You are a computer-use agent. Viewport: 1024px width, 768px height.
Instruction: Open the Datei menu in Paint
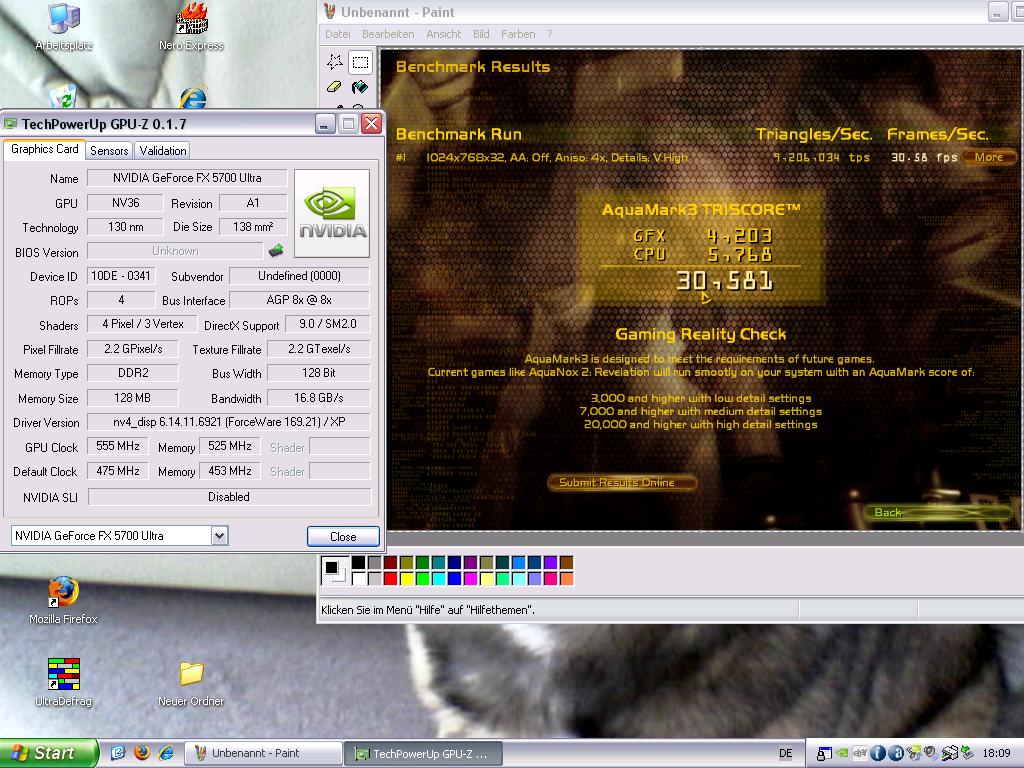(338, 34)
